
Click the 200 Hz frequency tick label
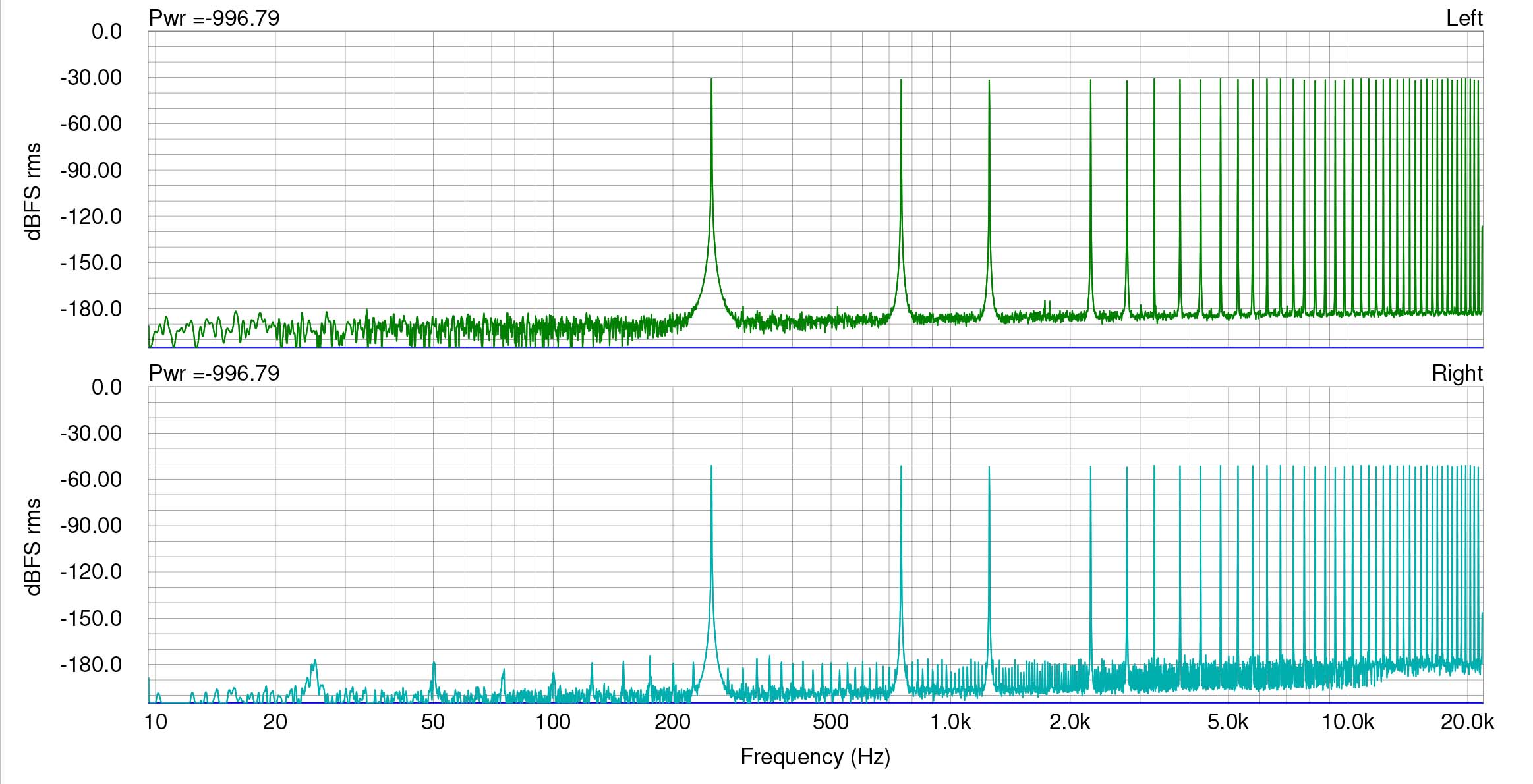coord(672,722)
